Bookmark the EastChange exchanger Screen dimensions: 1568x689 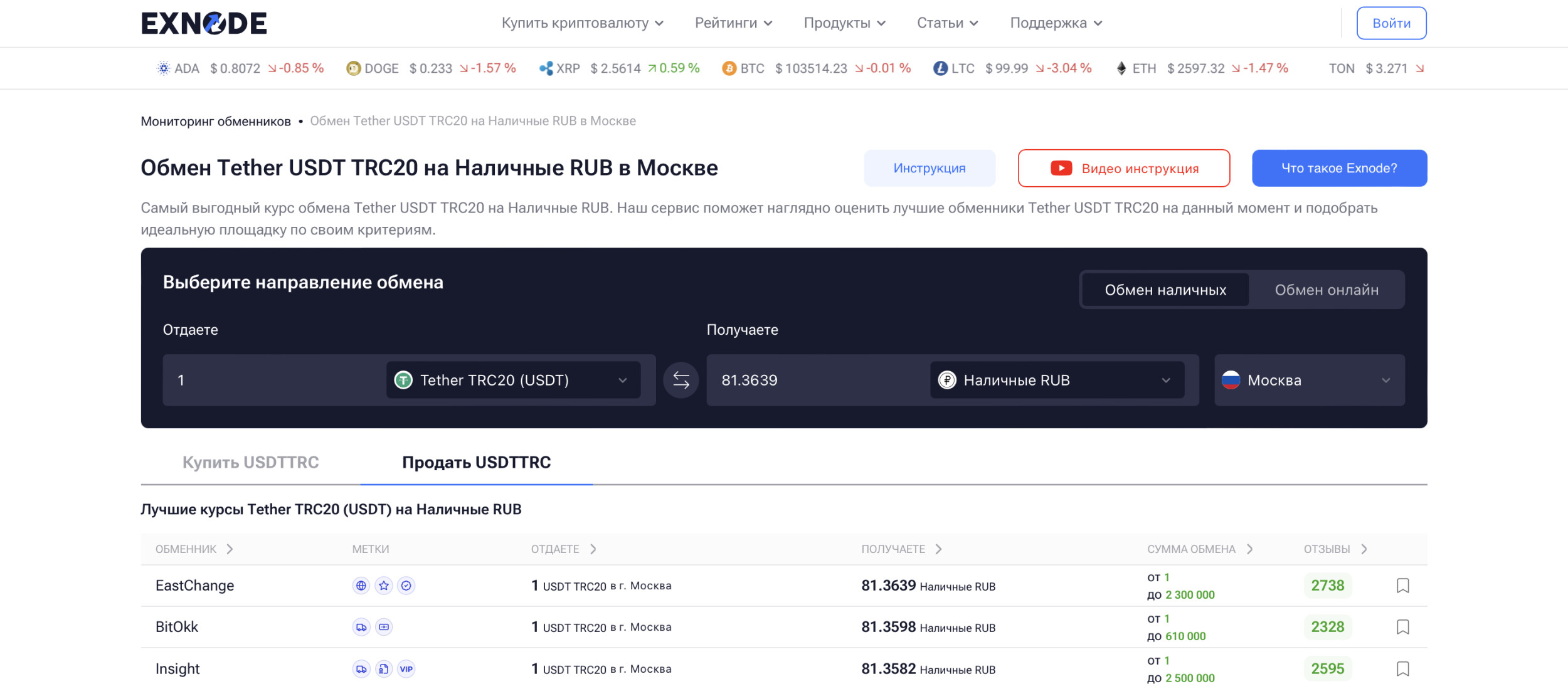[1403, 586]
